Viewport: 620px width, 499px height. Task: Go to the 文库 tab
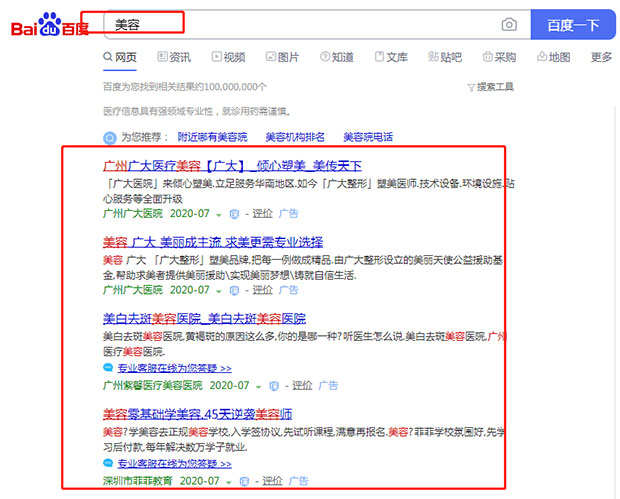tap(391, 57)
